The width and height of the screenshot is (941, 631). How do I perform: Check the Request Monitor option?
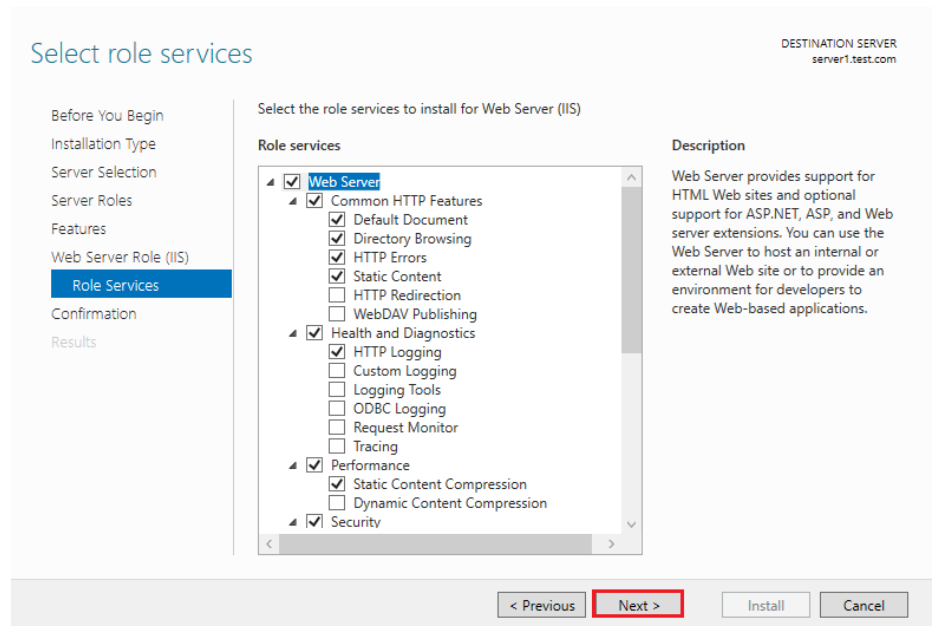point(337,428)
